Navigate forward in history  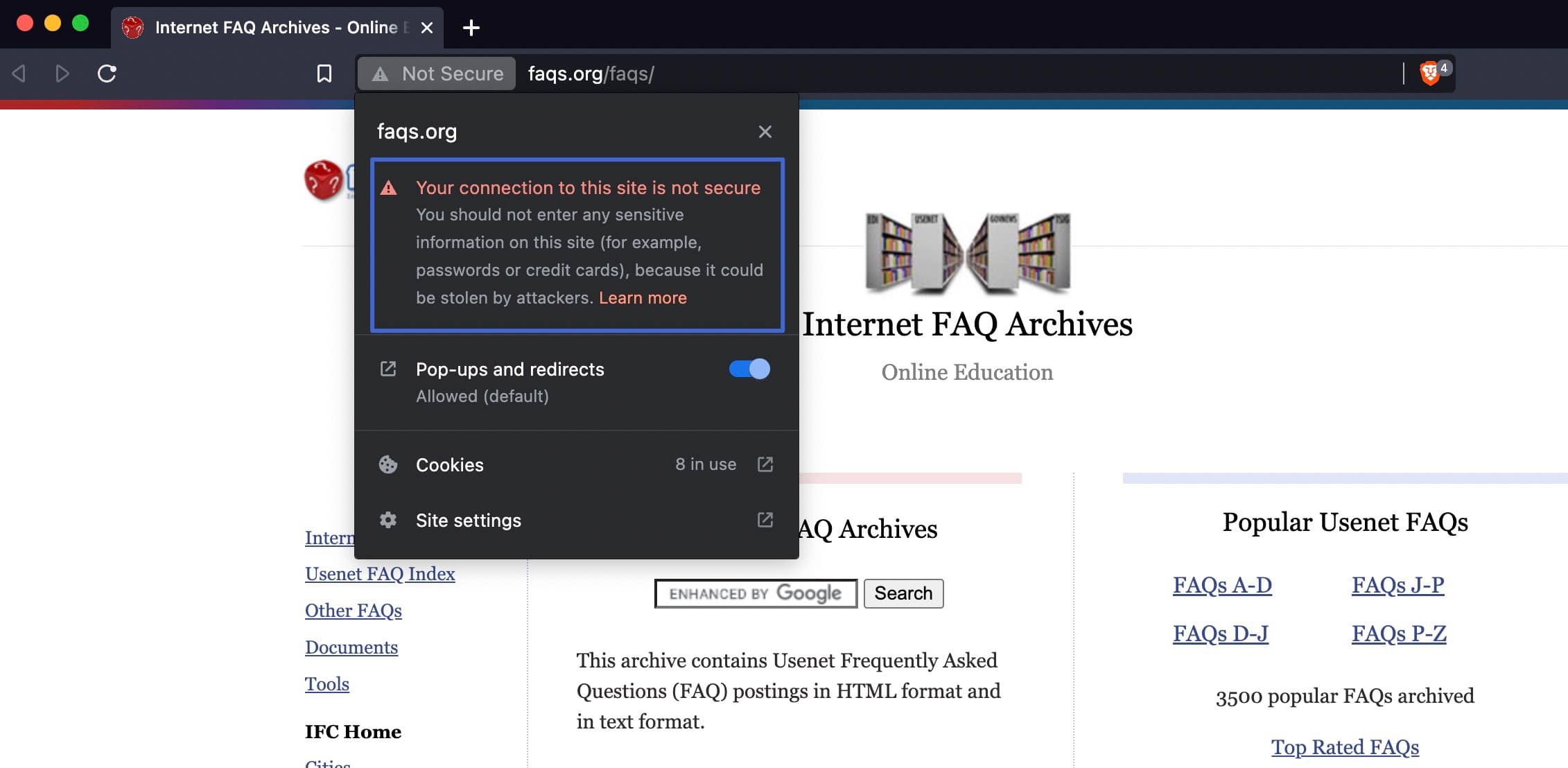point(63,73)
